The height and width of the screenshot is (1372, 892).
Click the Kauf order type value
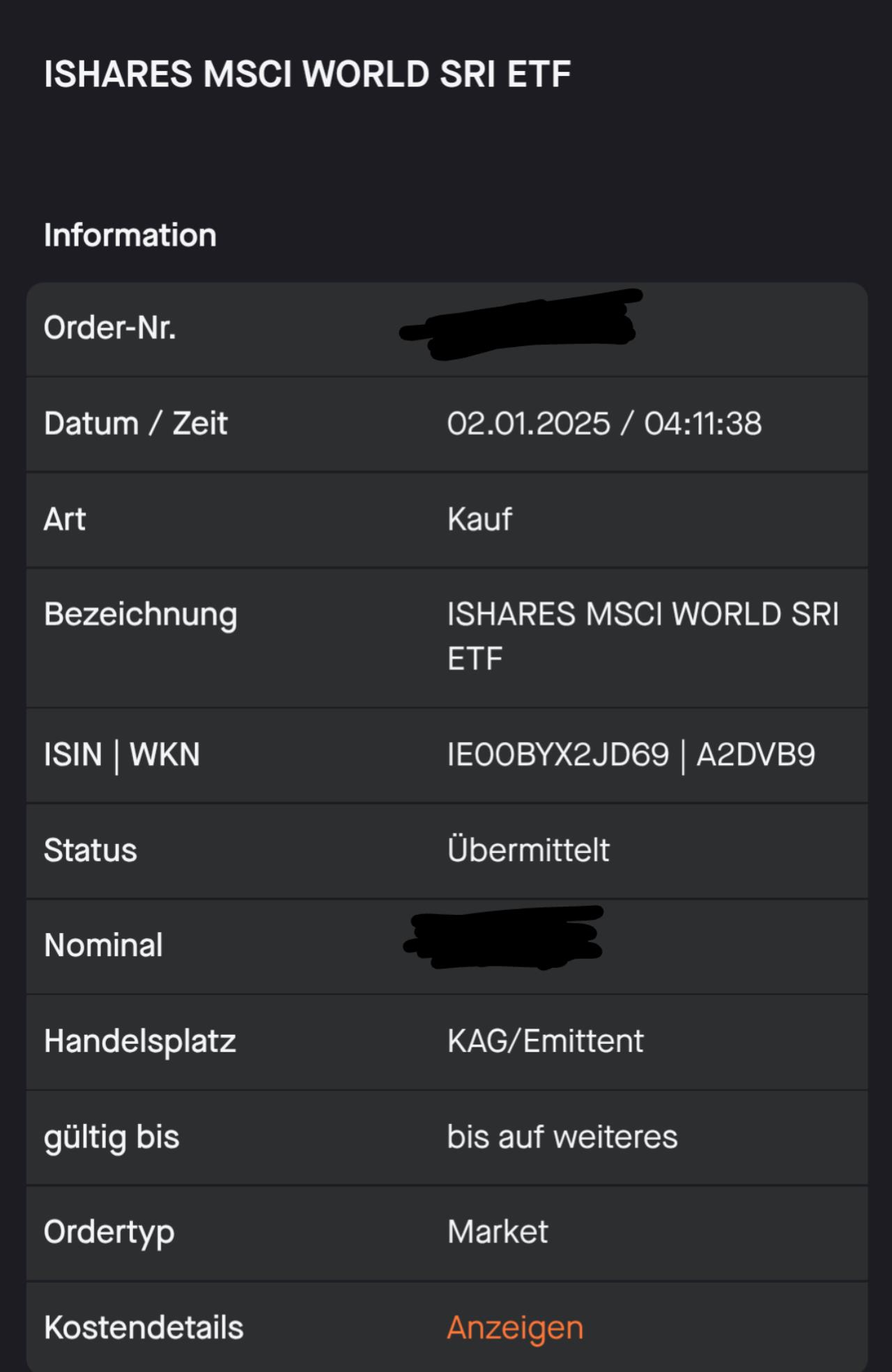click(479, 519)
